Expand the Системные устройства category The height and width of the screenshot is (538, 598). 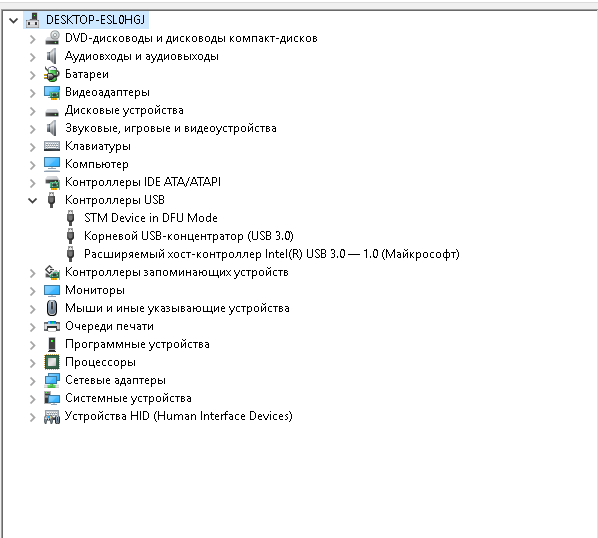click(33, 398)
